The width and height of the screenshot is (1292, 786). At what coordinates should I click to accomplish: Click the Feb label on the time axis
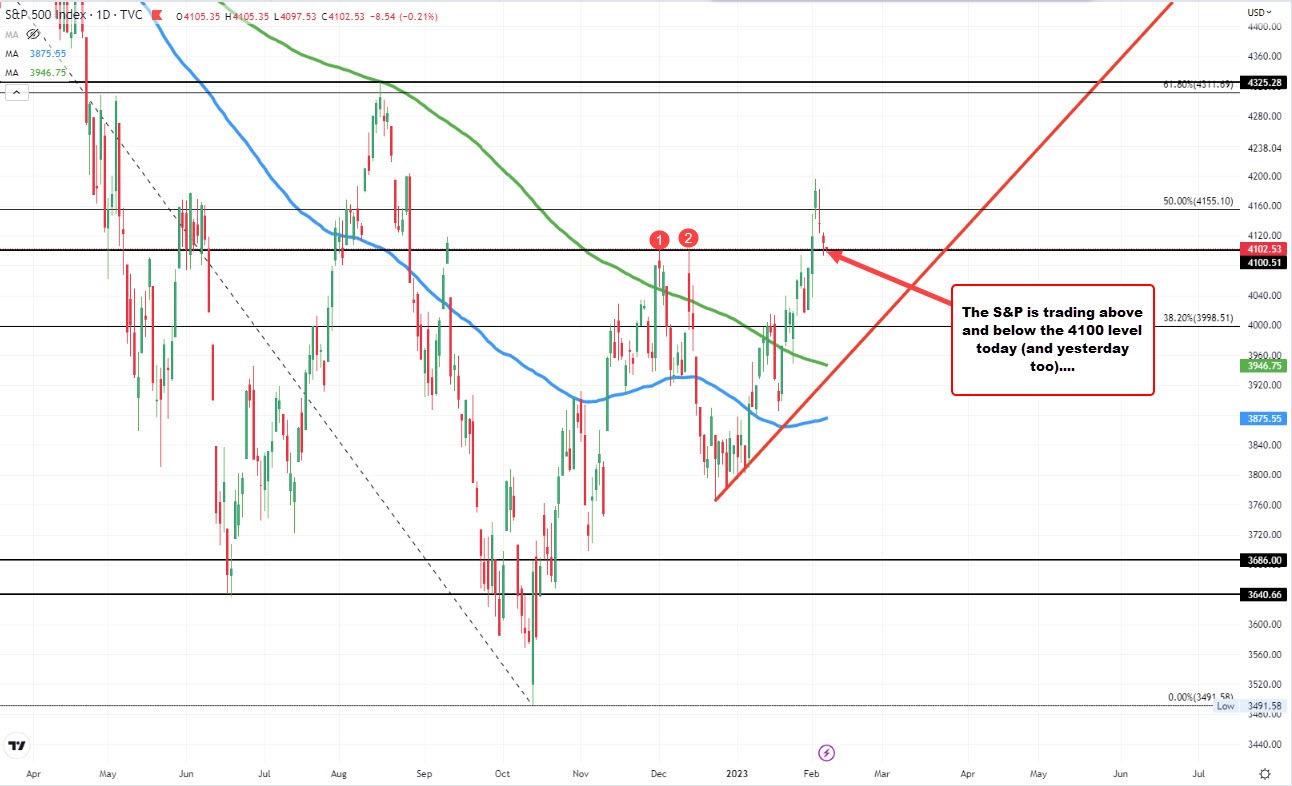pyautogui.click(x=809, y=773)
